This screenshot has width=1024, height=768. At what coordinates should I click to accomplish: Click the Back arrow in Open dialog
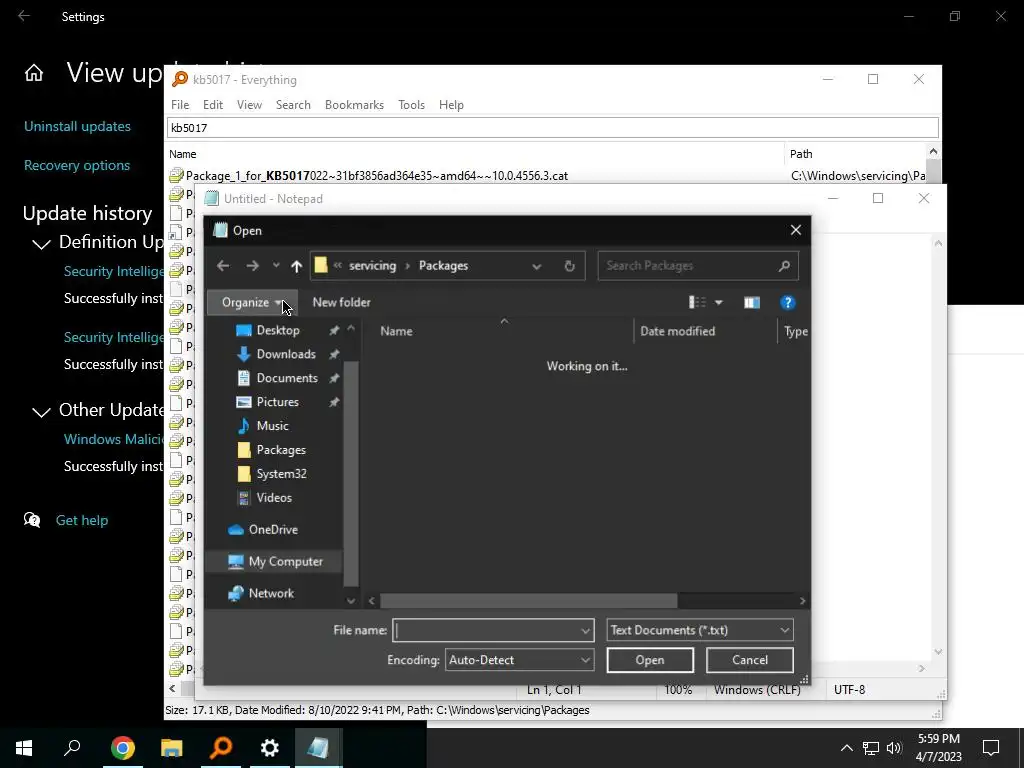point(223,266)
